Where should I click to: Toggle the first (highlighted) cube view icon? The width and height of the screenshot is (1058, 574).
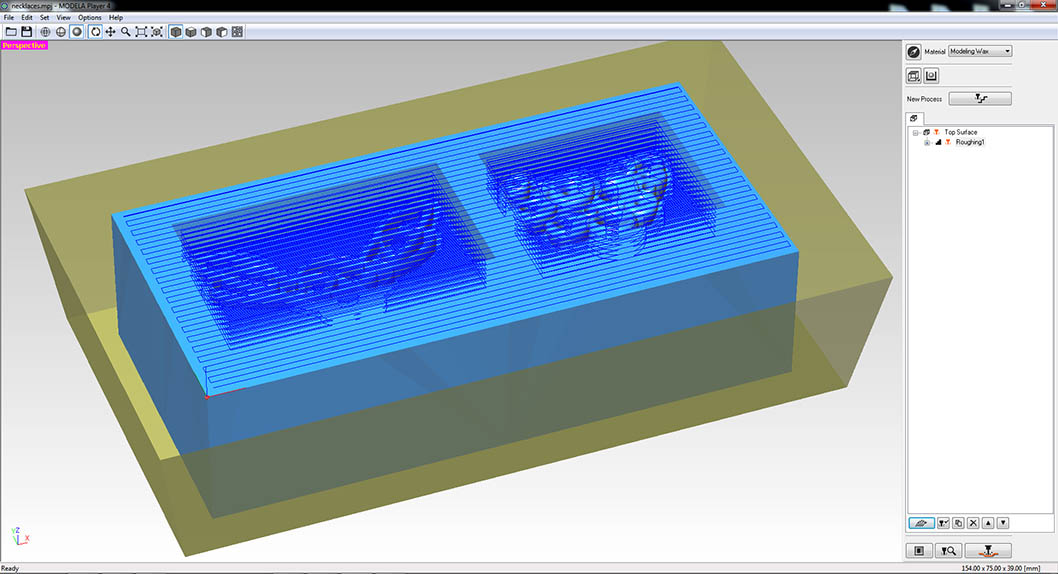pyautogui.click(x=175, y=32)
